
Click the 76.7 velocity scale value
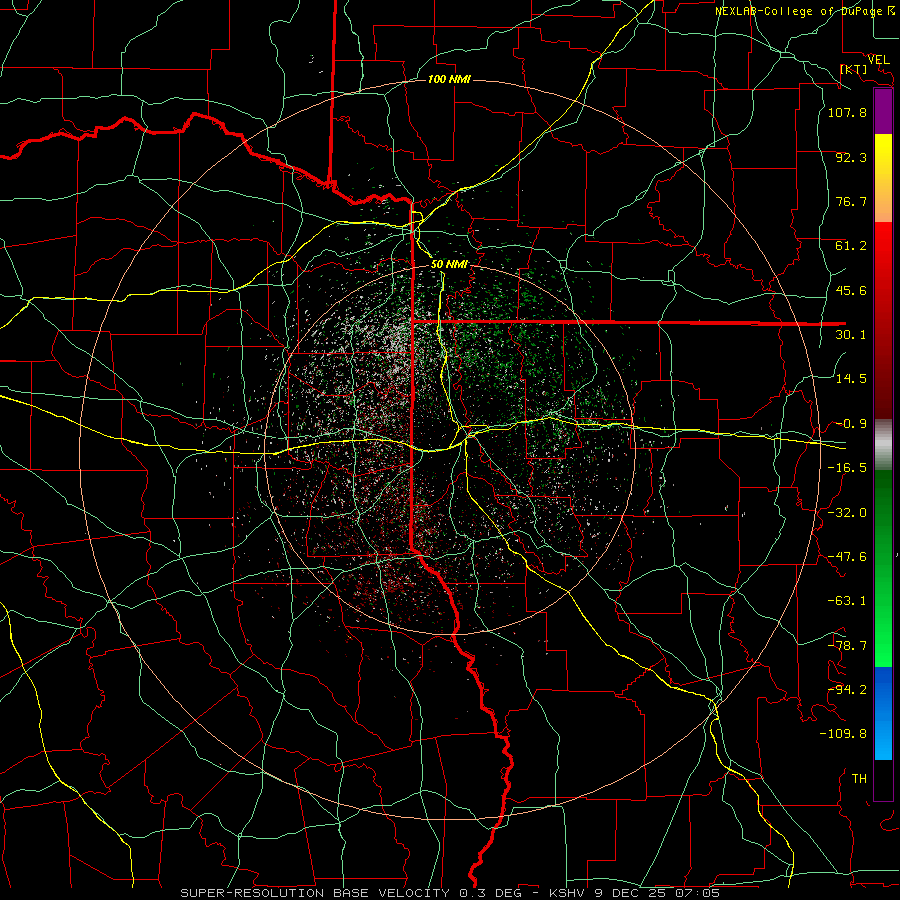click(x=851, y=201)
